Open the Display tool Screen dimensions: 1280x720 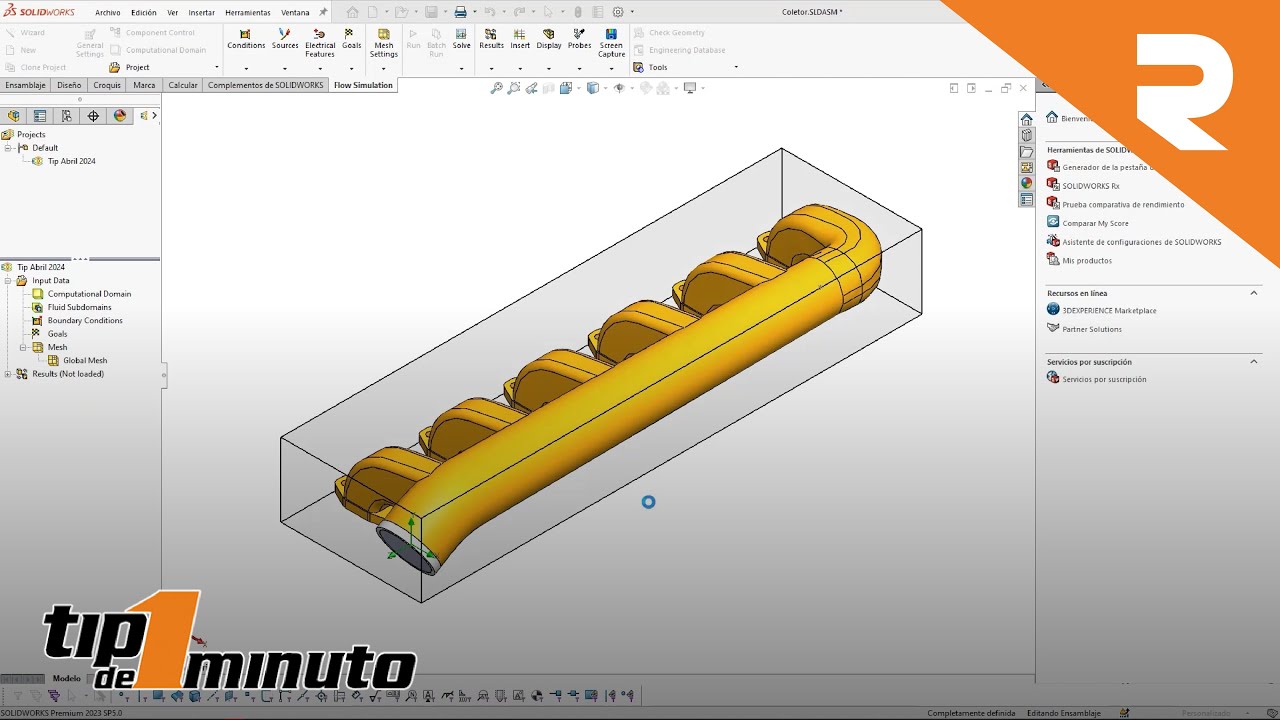pos(549,39)
